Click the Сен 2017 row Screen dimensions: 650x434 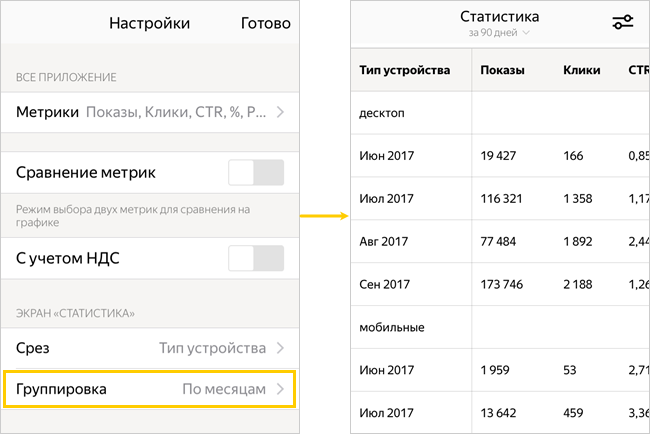(x=500, y=284)
